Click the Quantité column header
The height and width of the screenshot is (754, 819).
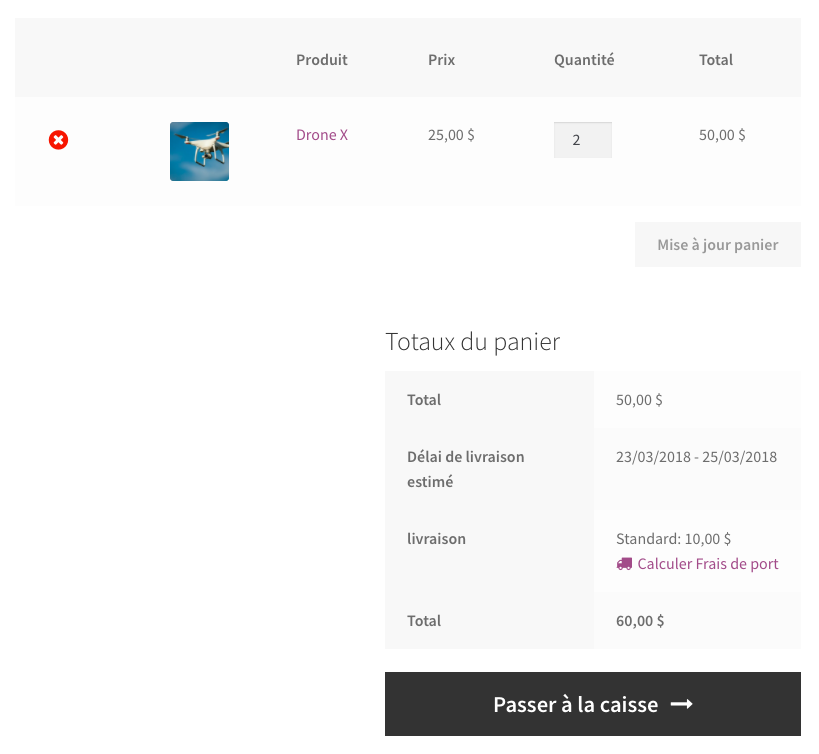[x=584, y=60]
